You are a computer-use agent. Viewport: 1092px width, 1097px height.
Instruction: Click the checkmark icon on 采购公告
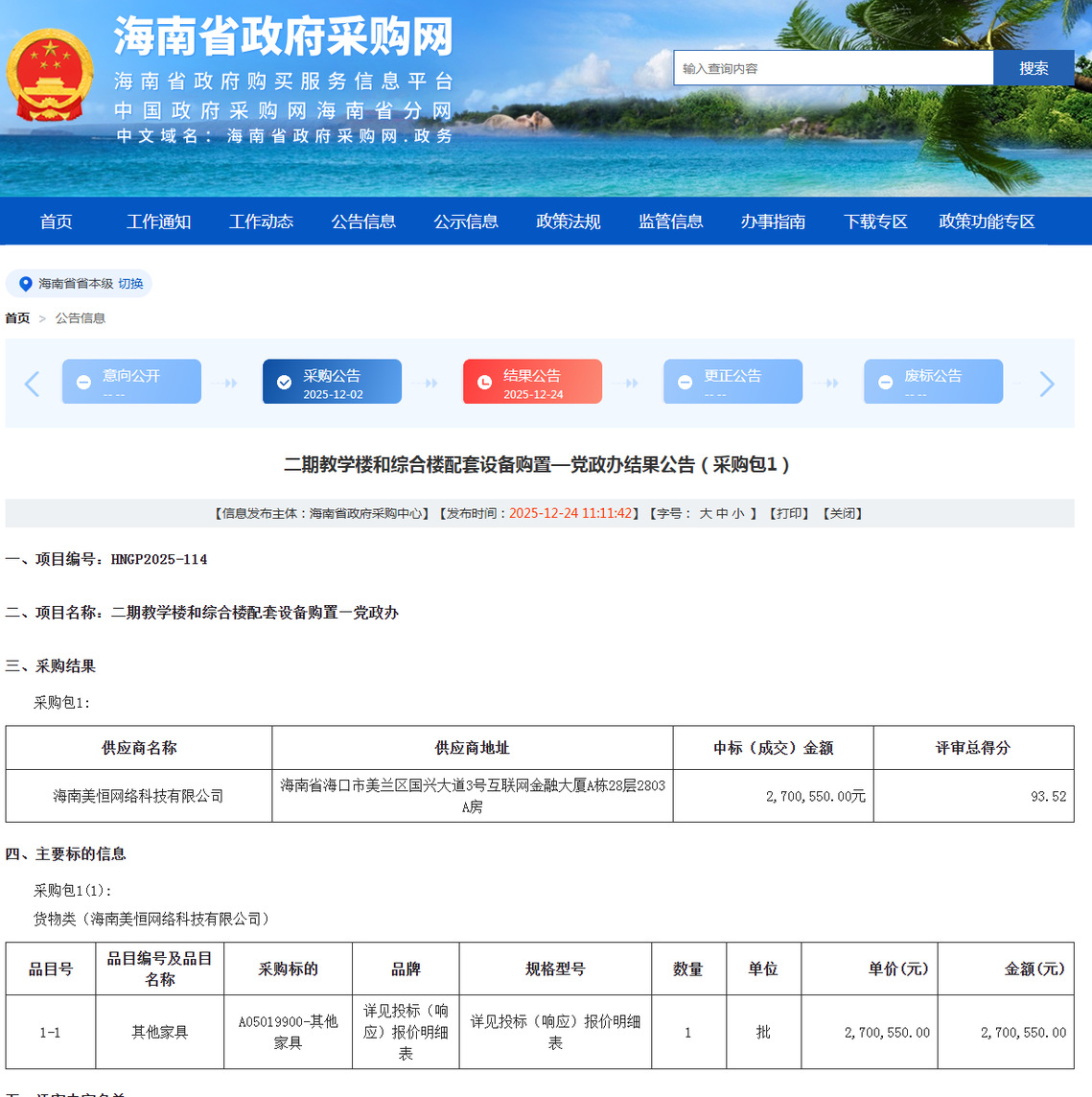pos(284,383)
